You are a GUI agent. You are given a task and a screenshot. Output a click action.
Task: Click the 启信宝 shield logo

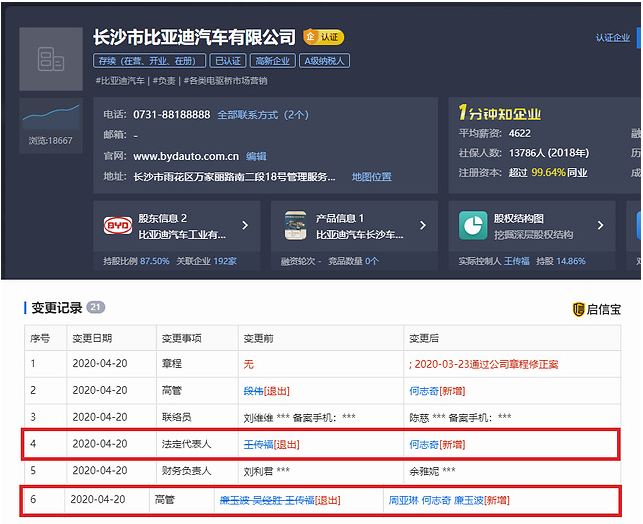pyautogui.click(x=578, y=309)
